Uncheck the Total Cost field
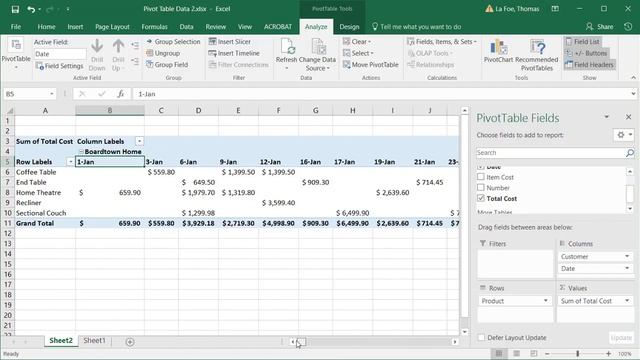The height and width of the screenshot is (360, 640). click(481, 198)
